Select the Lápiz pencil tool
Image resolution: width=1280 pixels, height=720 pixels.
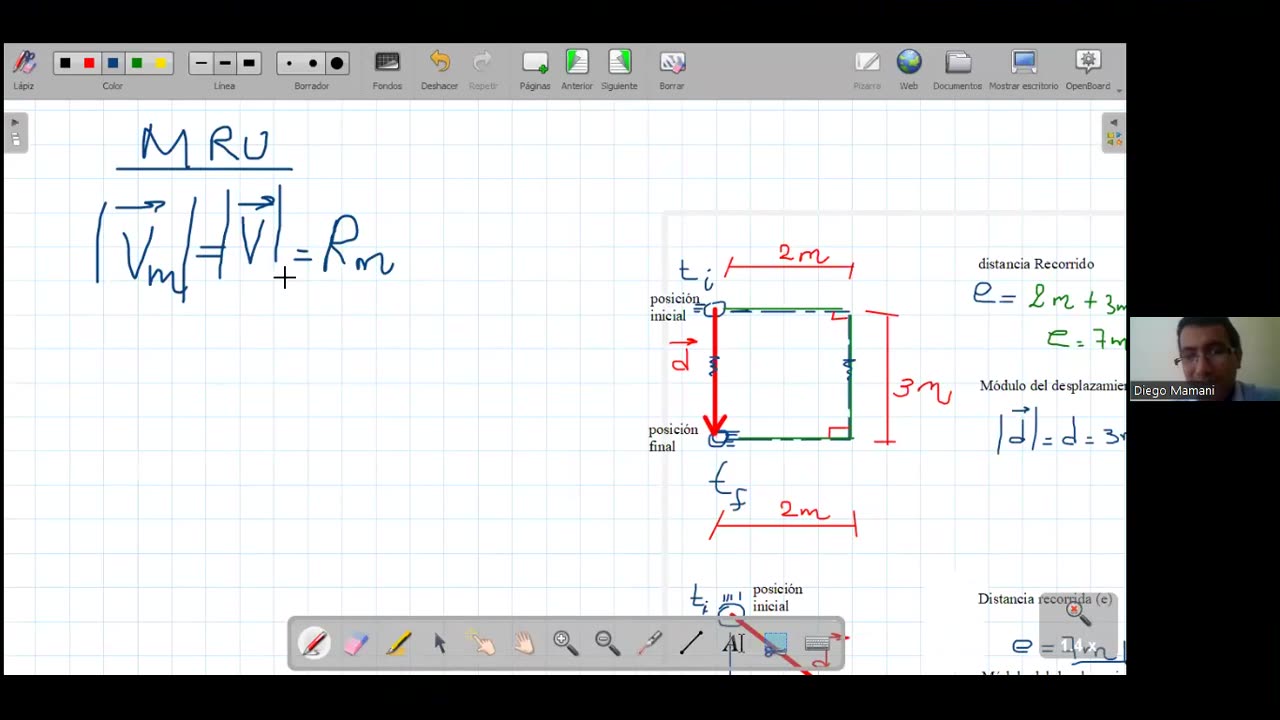click(x=24, y=68)
